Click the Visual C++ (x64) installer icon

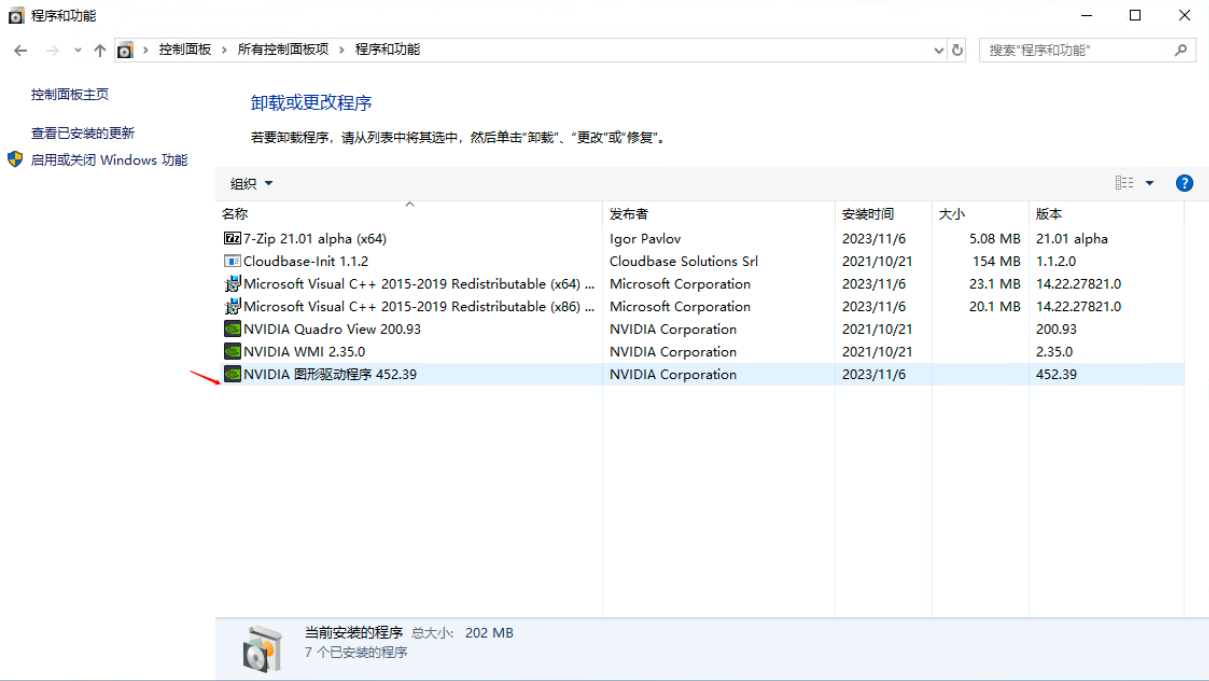pyautogui.click(x=232, y=284)
